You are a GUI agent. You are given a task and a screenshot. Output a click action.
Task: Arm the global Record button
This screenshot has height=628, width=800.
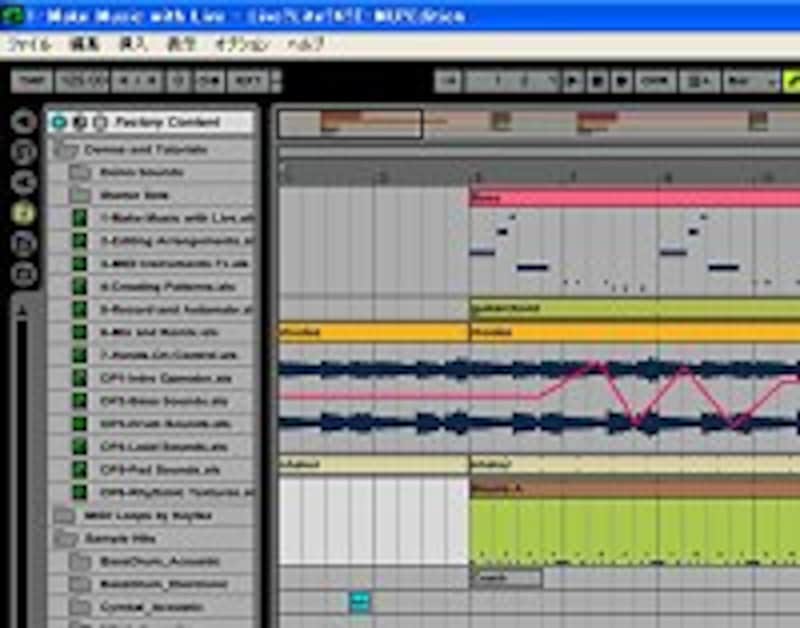(622, 81)
